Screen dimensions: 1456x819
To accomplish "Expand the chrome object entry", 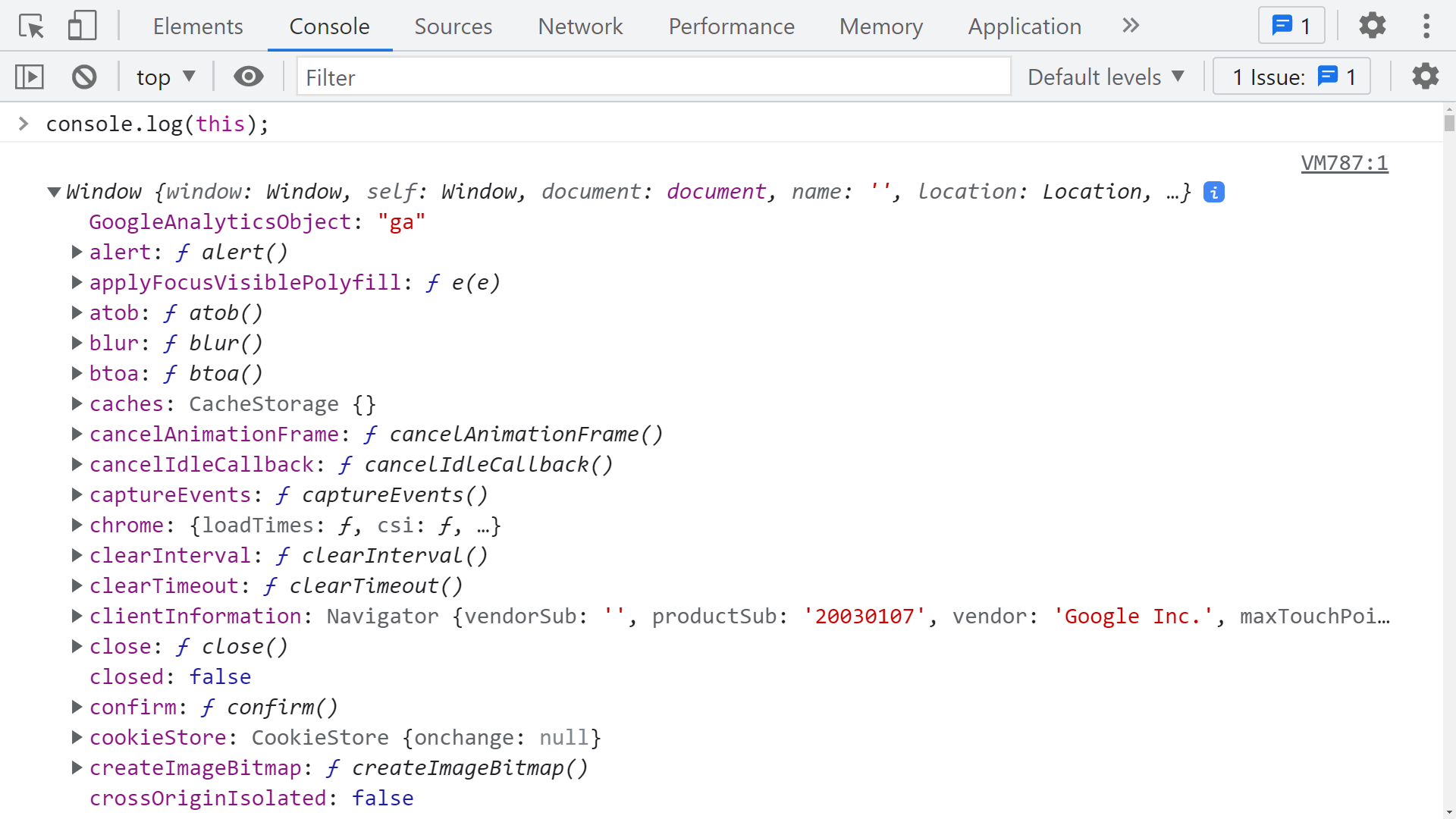I will (77, 526).
